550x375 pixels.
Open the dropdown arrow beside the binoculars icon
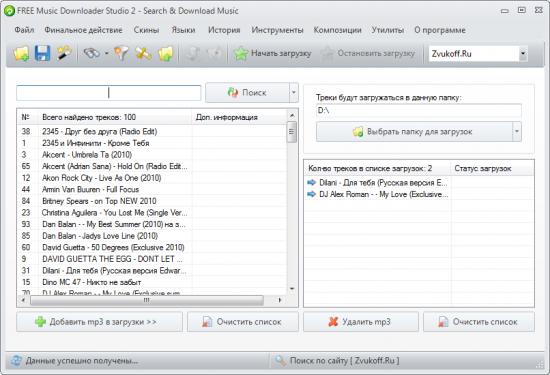tap(106, 54)
